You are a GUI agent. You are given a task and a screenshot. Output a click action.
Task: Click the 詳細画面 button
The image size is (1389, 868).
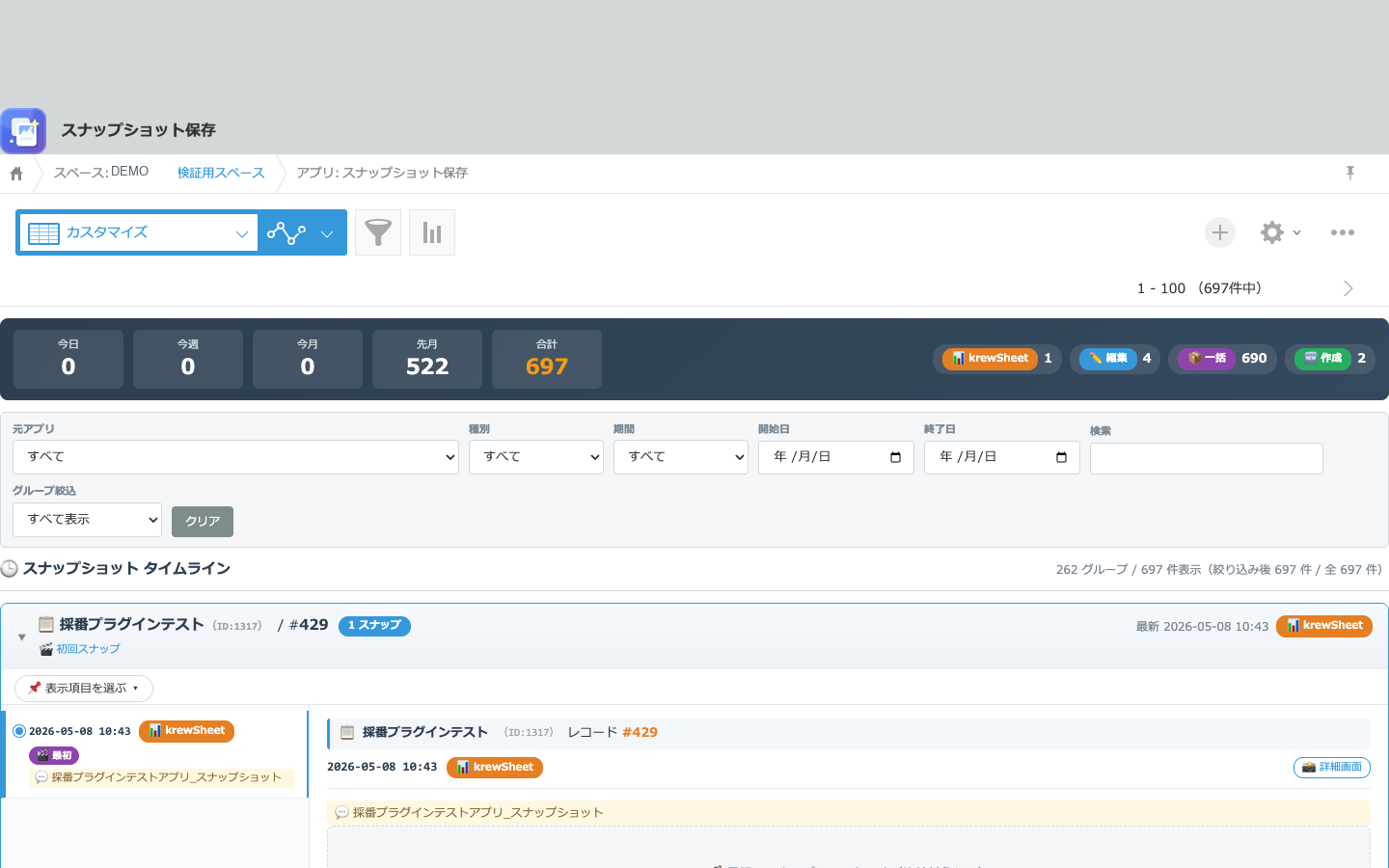pos(1332,768)
